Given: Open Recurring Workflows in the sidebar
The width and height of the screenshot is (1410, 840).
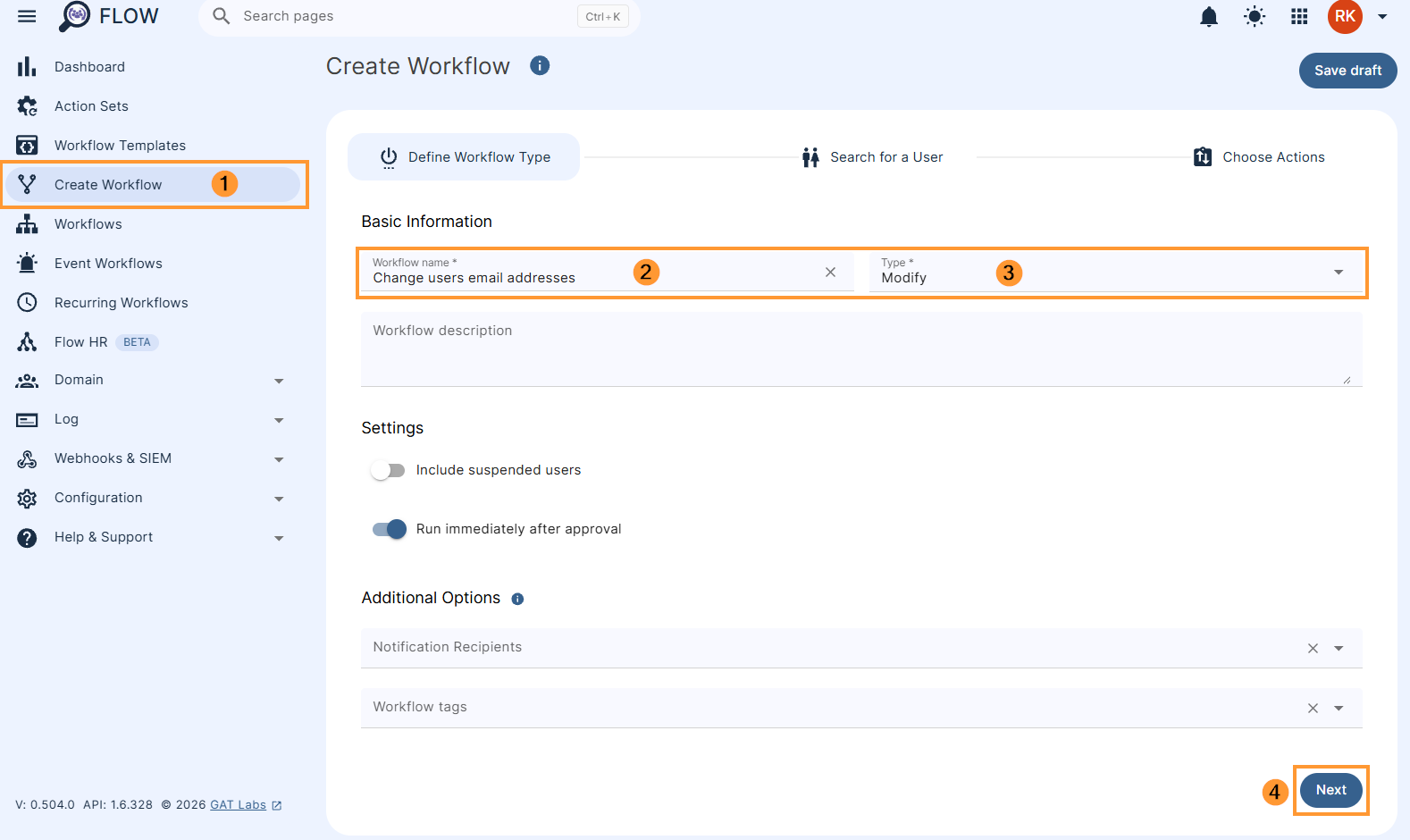Looking at the screenshot, I should pyautogui.click(x=153, y=303).
